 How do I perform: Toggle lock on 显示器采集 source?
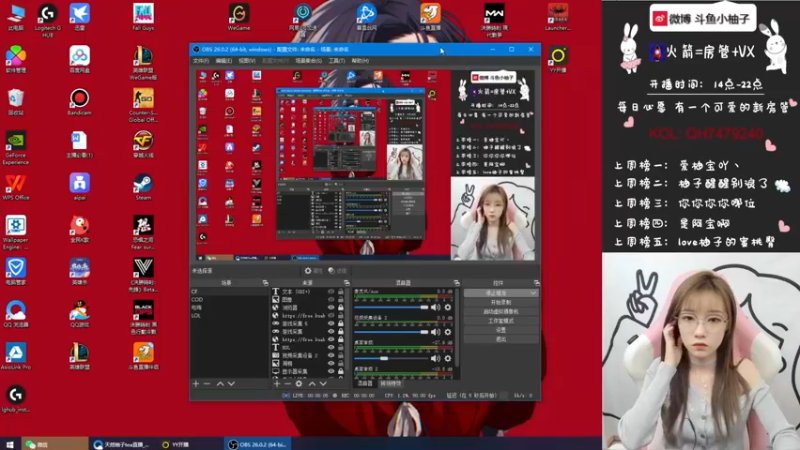coord(340,371)
